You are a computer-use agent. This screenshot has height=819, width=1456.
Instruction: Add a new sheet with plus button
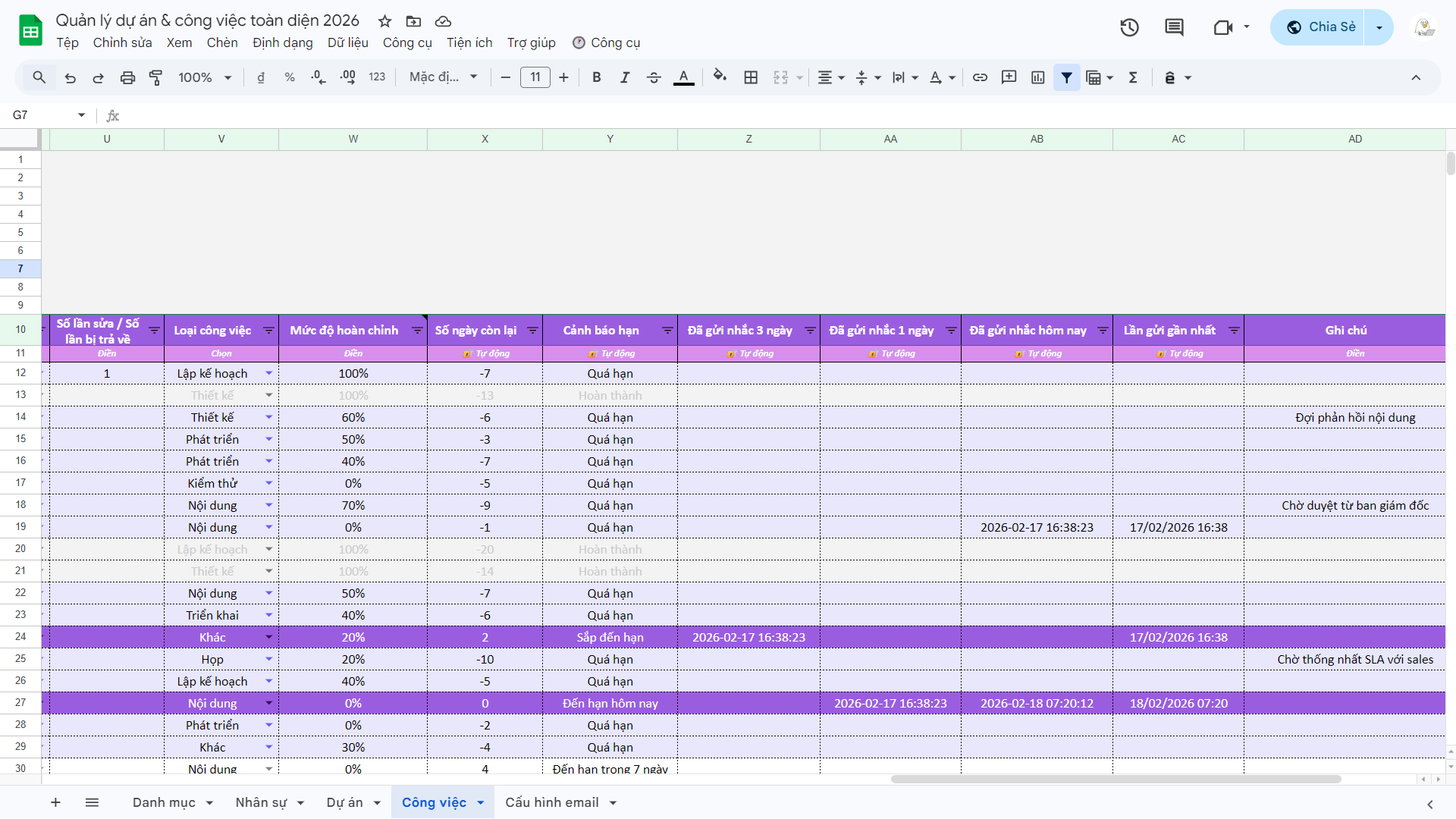tap(55, 802)
